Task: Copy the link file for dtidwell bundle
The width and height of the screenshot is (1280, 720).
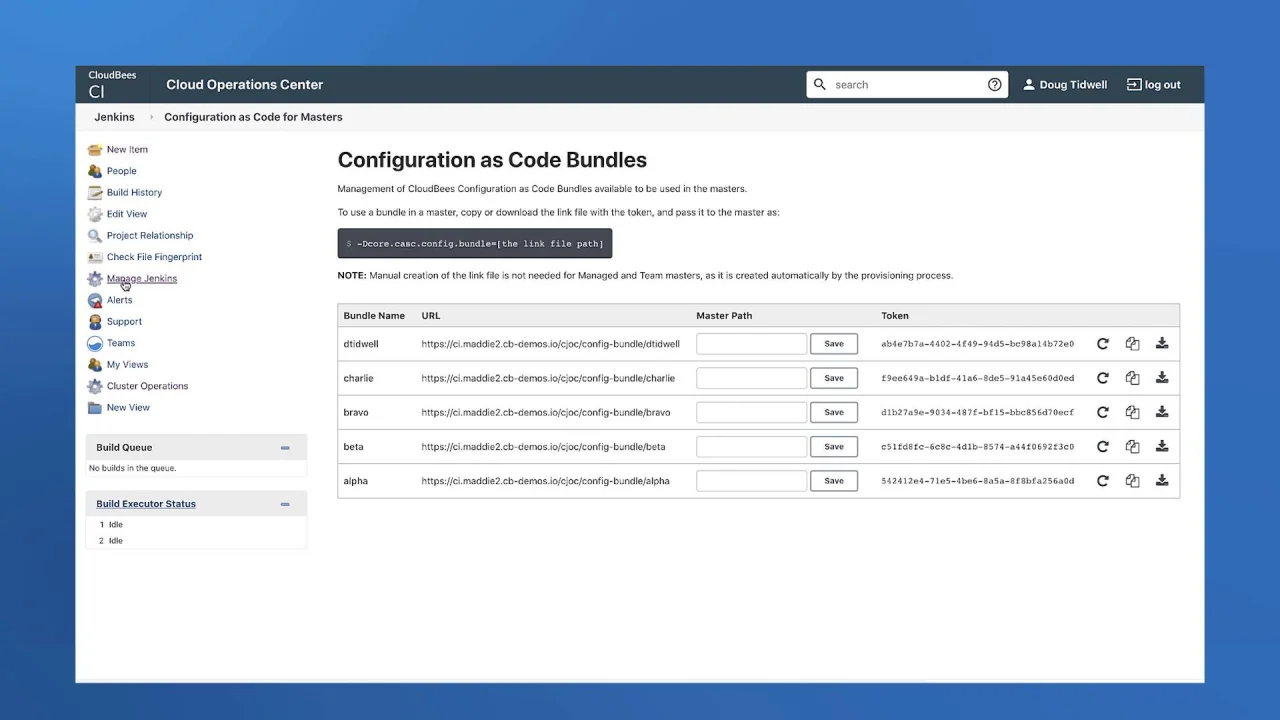Action: click(x=1132, y=344)
